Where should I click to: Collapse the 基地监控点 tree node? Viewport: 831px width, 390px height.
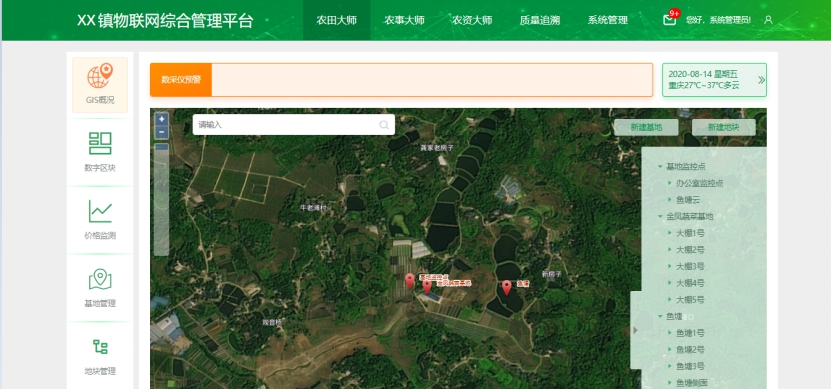[660, 166]
